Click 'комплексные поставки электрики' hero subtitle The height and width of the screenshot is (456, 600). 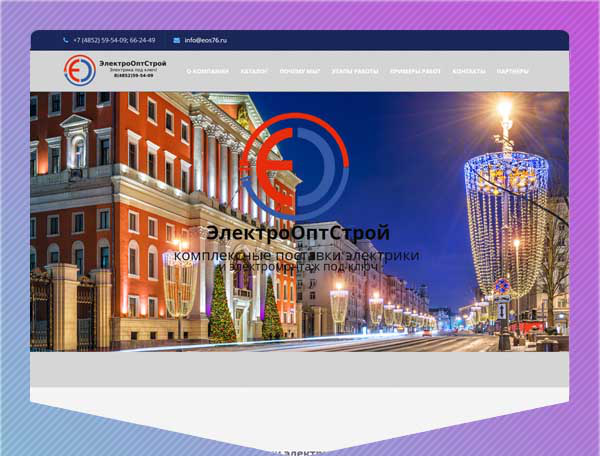(297, 256)
